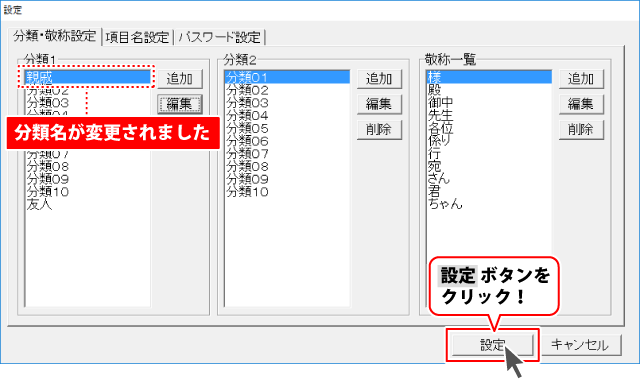Click 追加 button in 敬称一覧 group
The width and height of the screenshot is (640, 380).
(581, 79)
